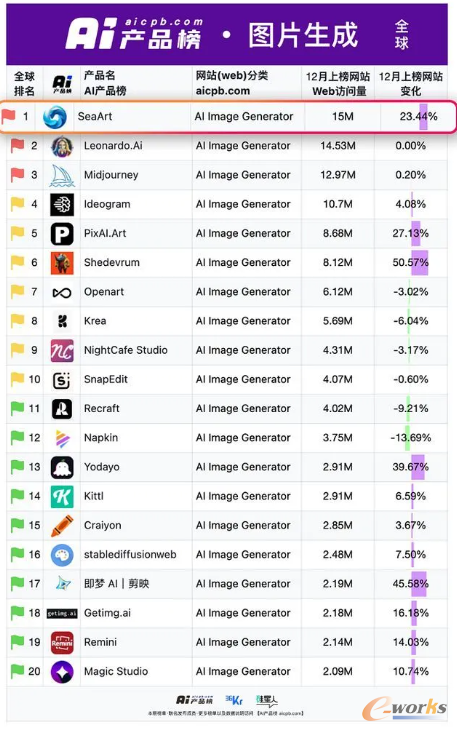Click the Kittl green K logo

(x=62, y=497)
